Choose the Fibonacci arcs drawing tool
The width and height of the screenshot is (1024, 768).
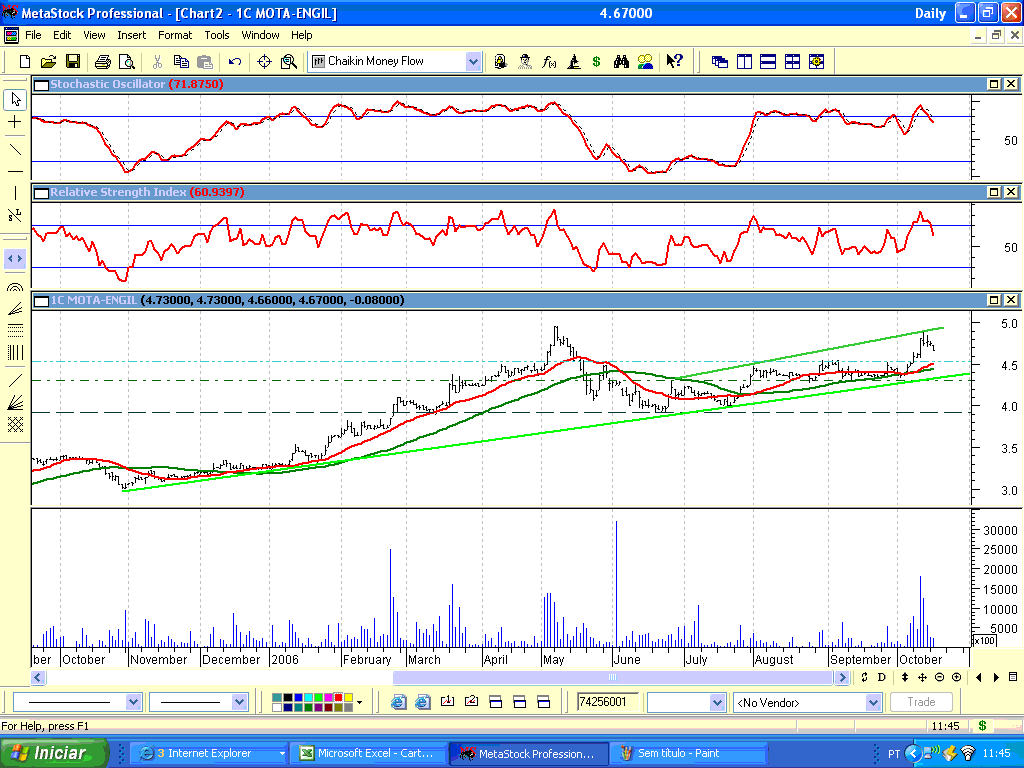[15, 287]
